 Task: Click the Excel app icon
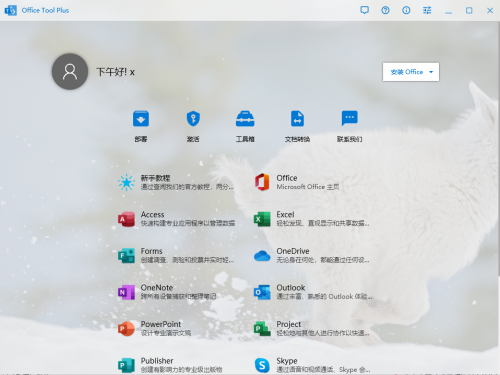point(262,219)
